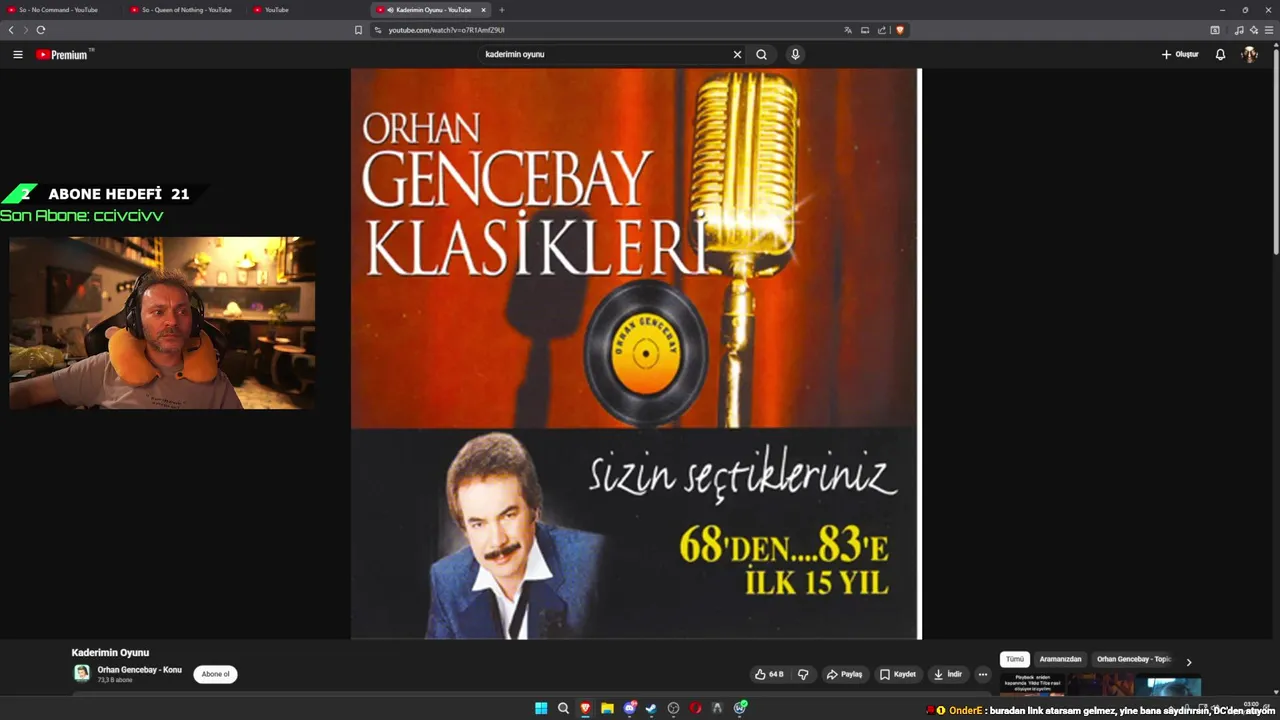Dislike the video

click(x=803, y=674)
